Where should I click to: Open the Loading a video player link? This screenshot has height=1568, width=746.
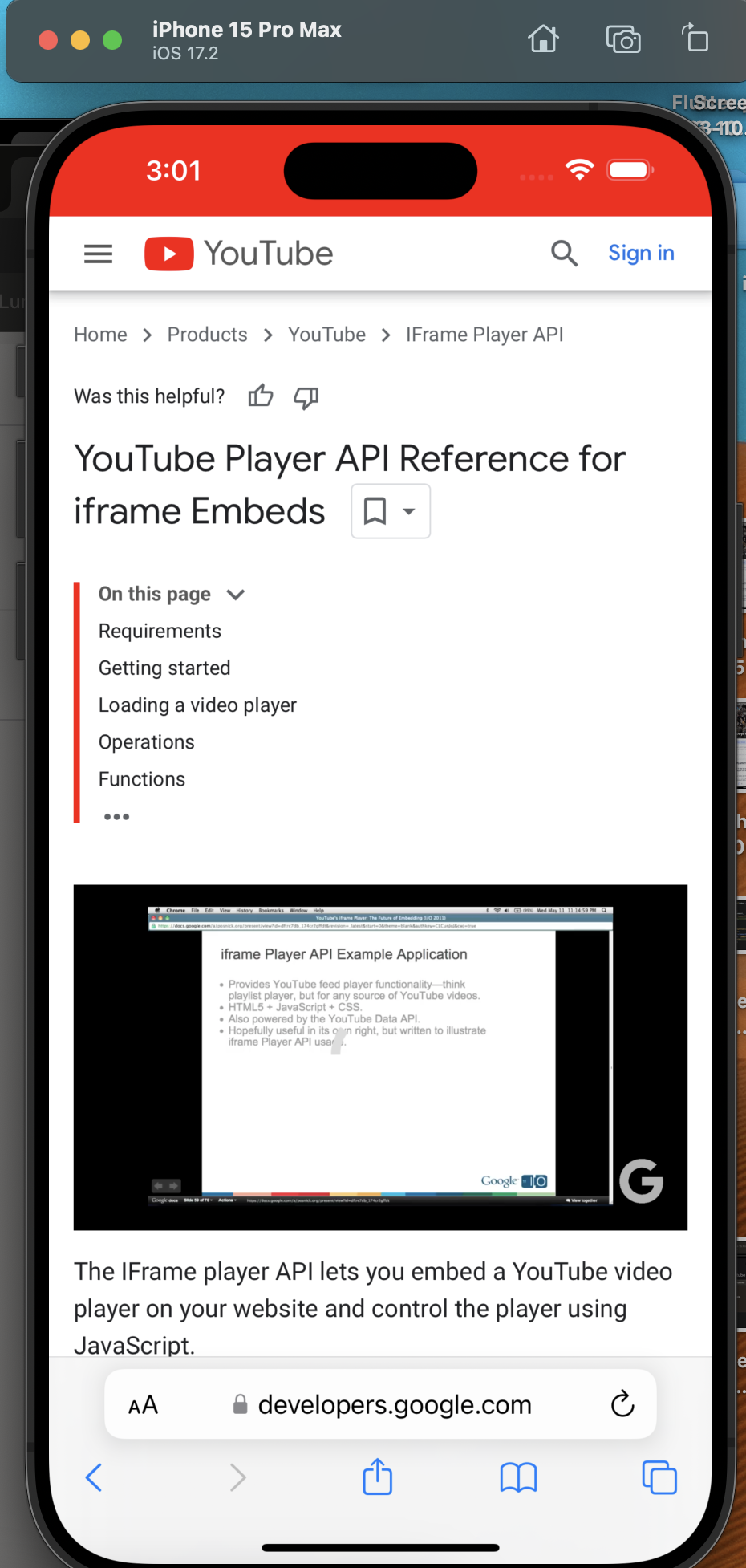[x=197, y=705]
